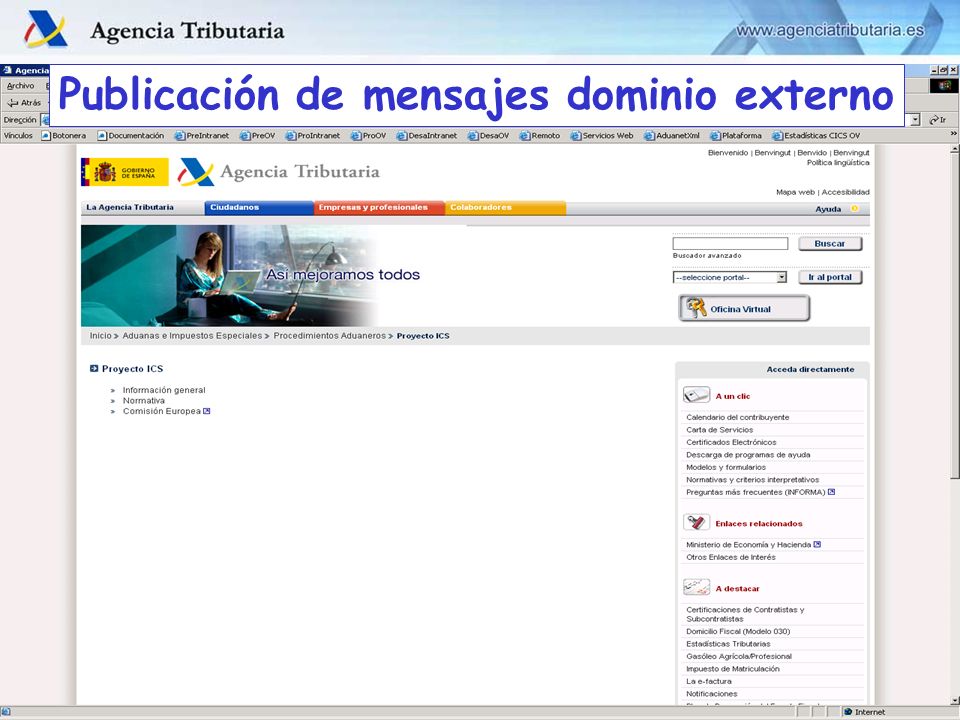This screenshot has width=960, height=720.
Task: Open Ministerio de Economía y Hacienda link
Action: tap(748, 544)
